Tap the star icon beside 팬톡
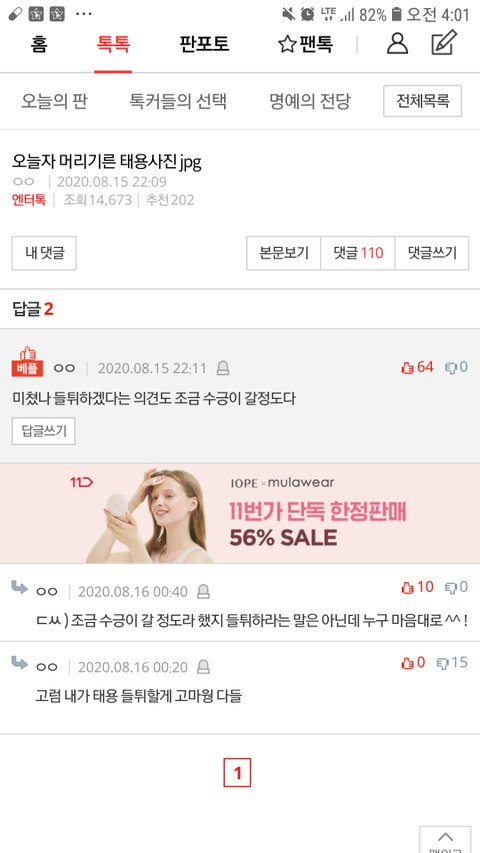Image resolution: width=480 pixels, height=853 pixels. (287, 45)
